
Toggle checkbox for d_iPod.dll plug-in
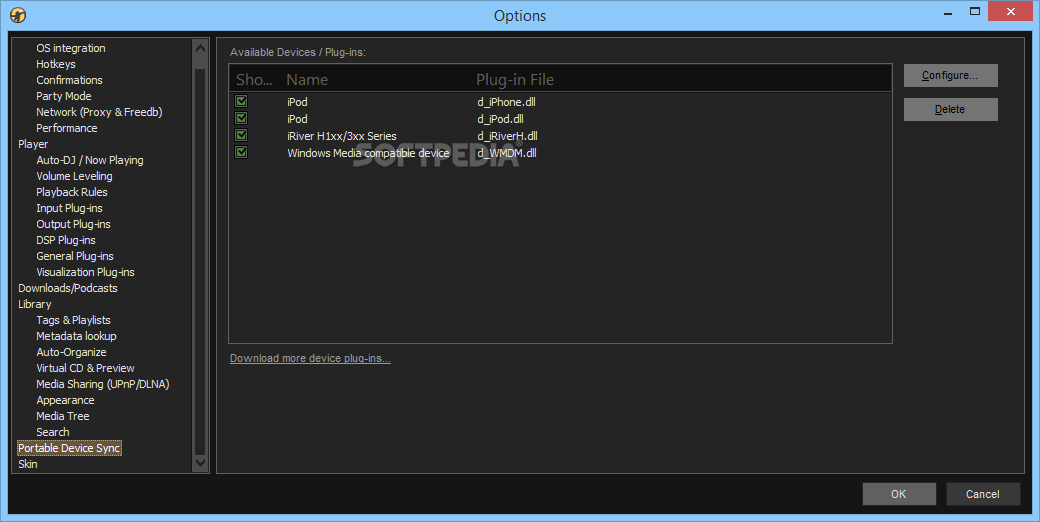tap(241, 119)
